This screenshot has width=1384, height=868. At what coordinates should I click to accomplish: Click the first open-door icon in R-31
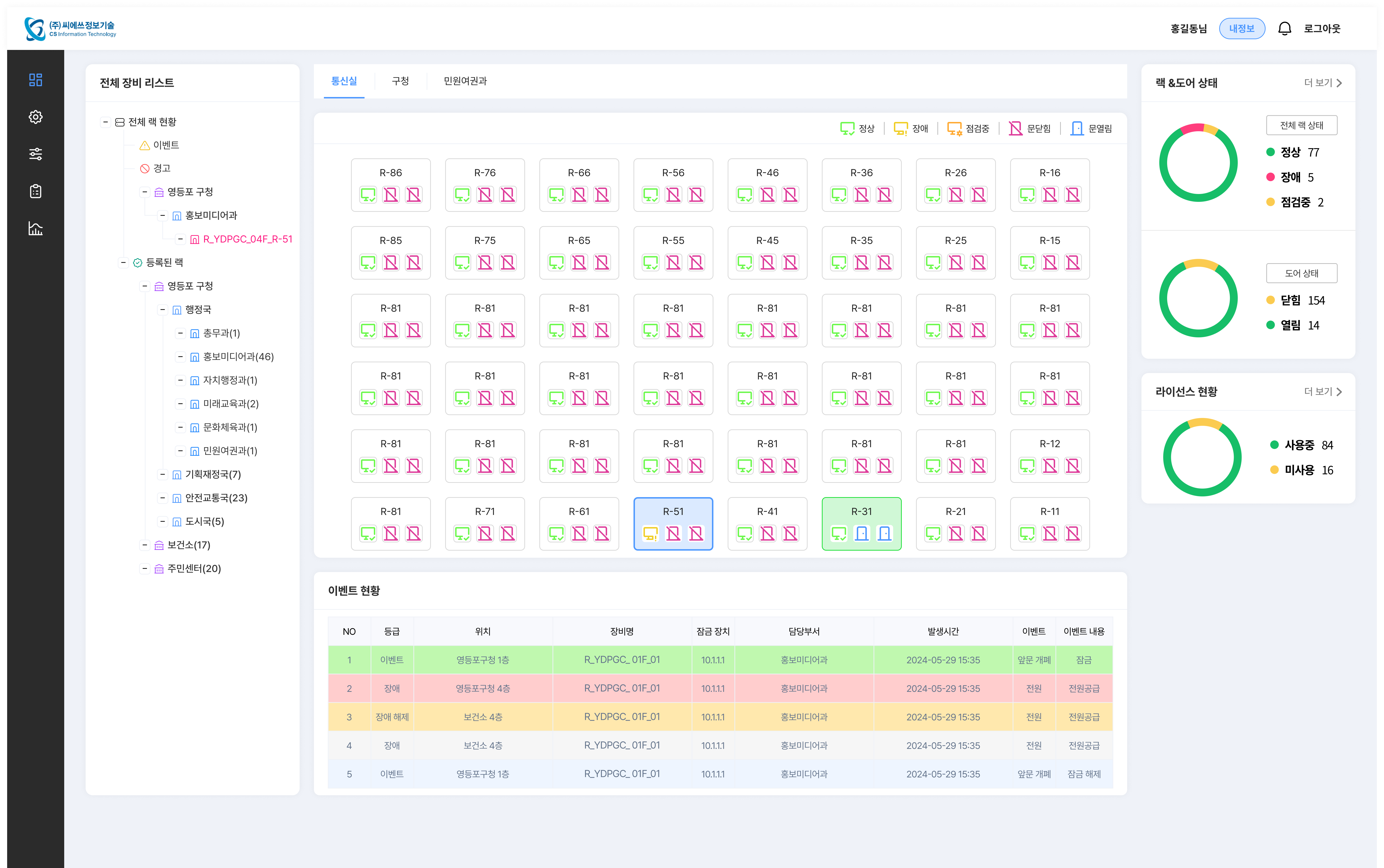click(x=862, y=534)
